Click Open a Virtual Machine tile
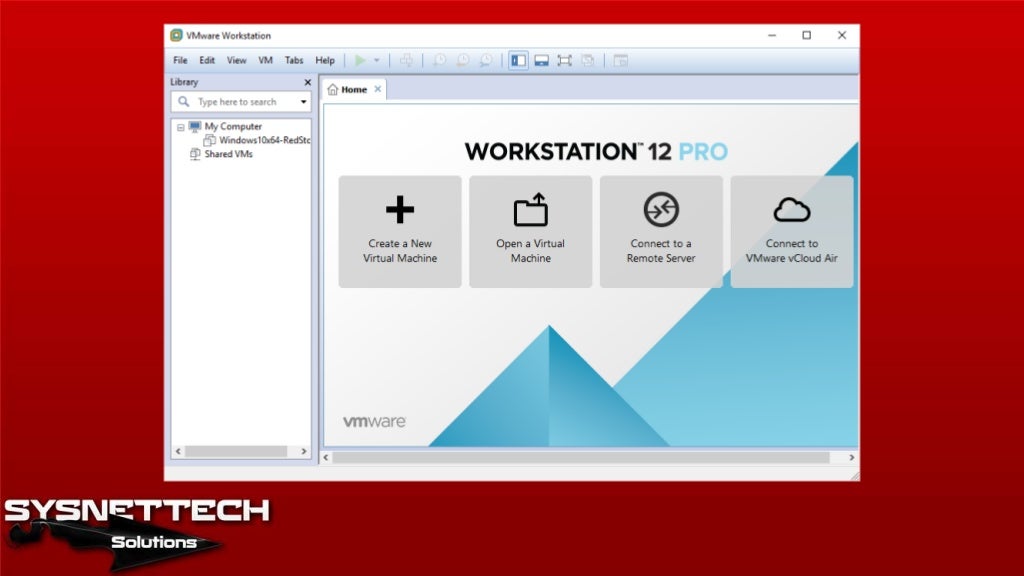 coord(530,231)
